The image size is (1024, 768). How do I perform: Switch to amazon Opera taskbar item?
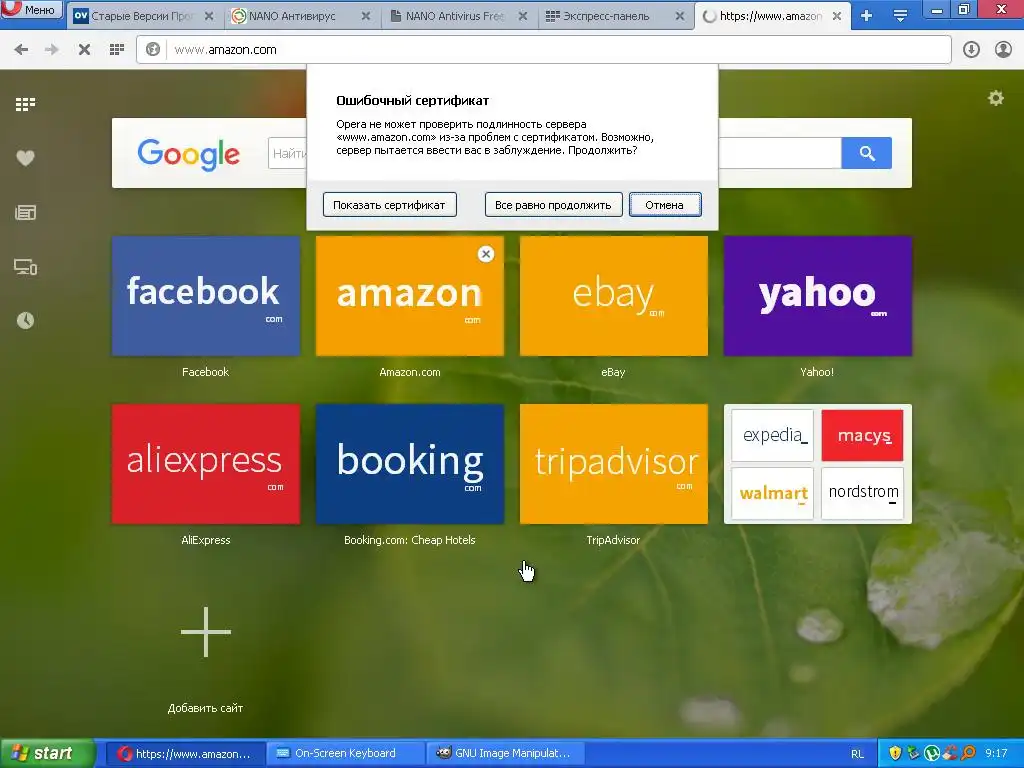(184, 754)
